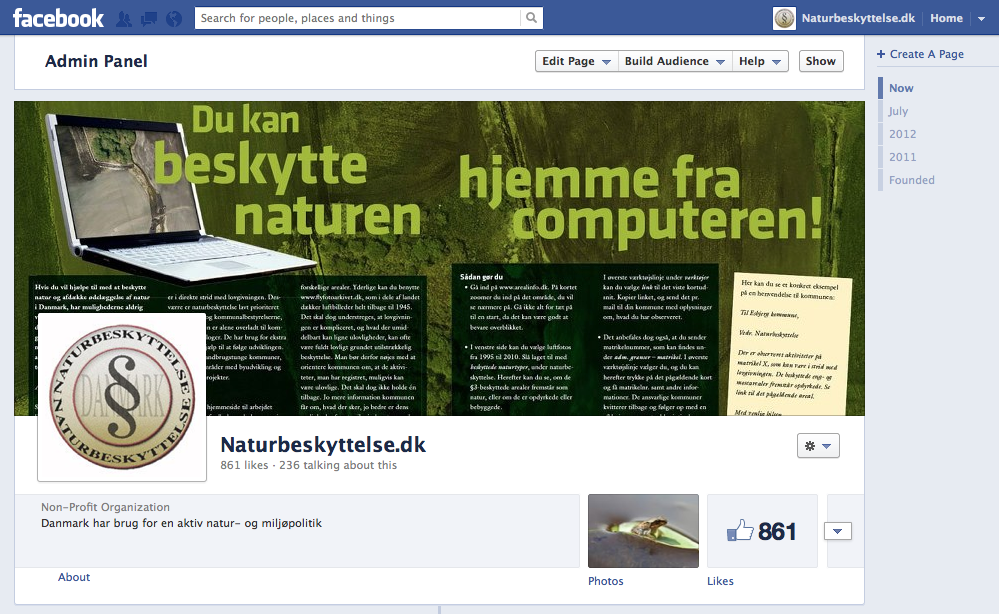Open the Help dropdown
Image resolution: width=999 pixels, height=614 pixels.
click(760, 61)
